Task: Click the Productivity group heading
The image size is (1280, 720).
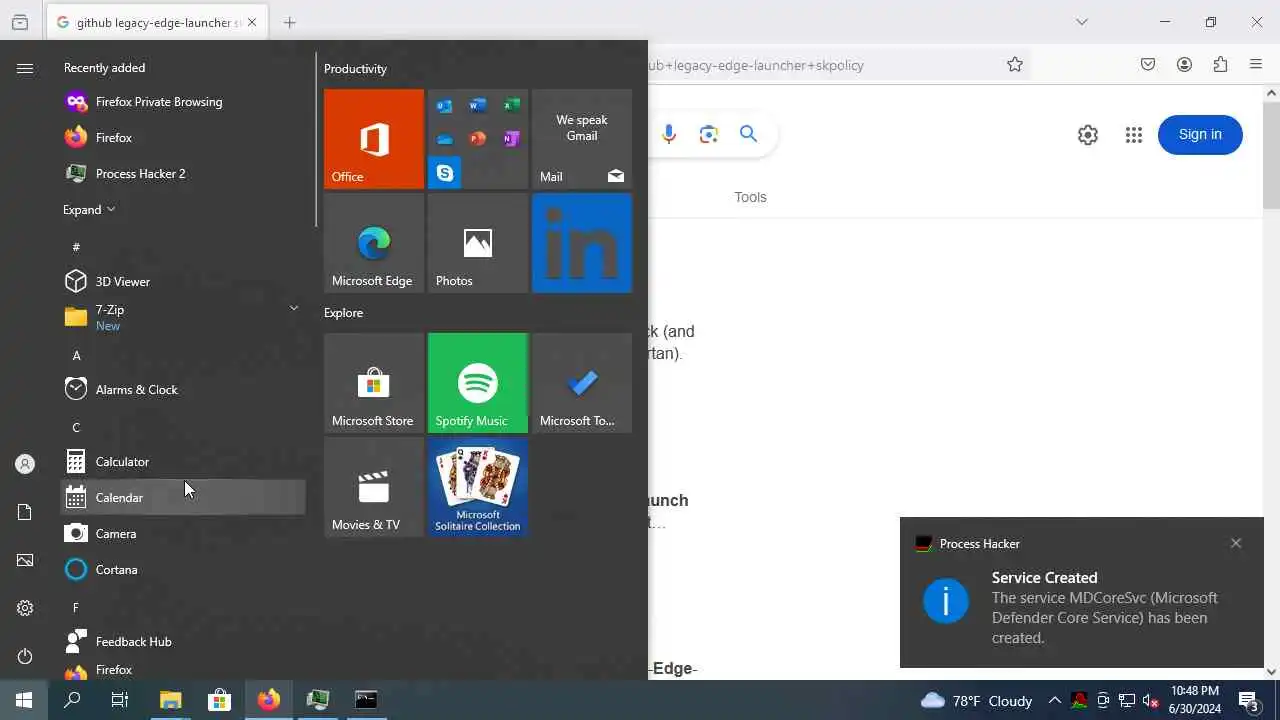Action: [355, 69]
